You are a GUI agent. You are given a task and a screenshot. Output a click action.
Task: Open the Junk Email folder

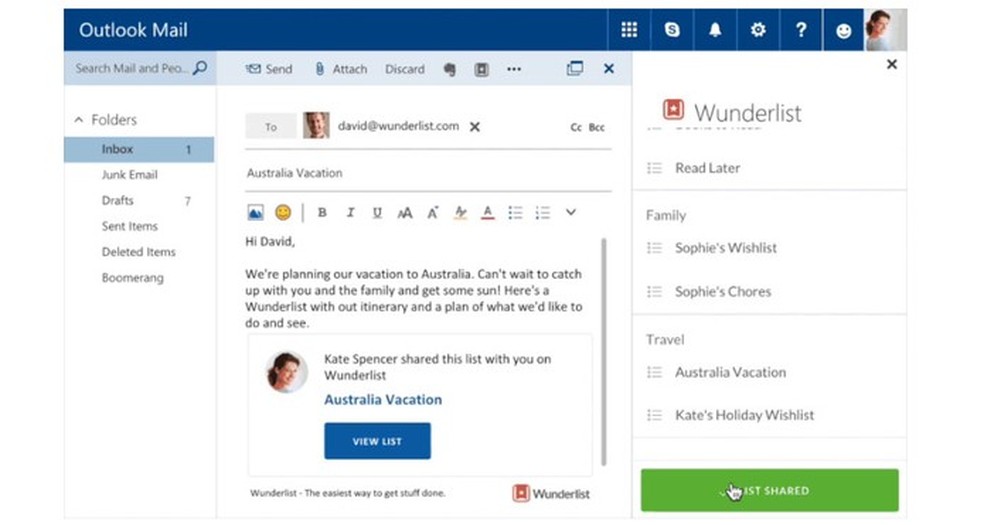click(130, 174)
